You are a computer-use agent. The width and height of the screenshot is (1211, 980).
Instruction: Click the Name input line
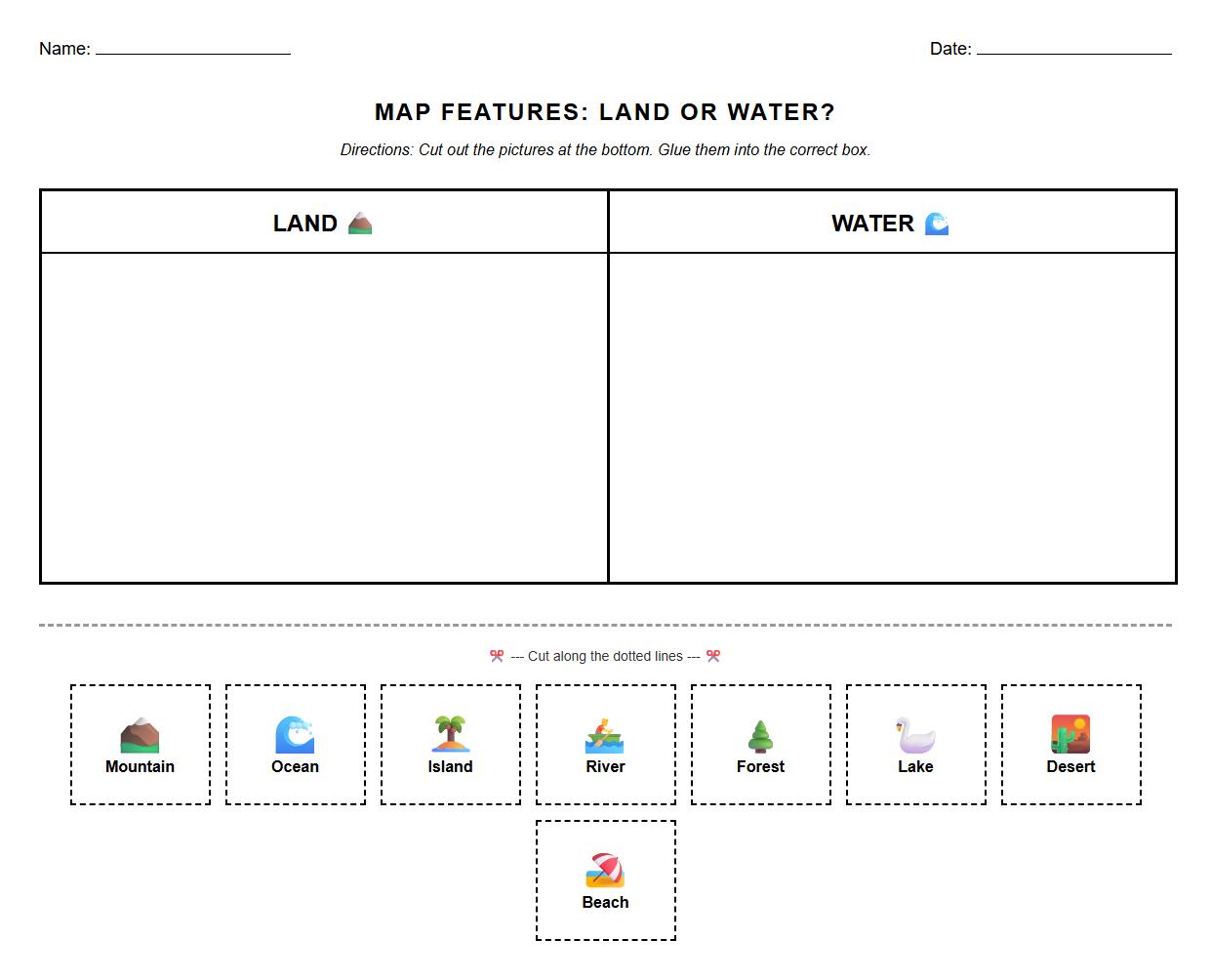(x=192, y=52)
